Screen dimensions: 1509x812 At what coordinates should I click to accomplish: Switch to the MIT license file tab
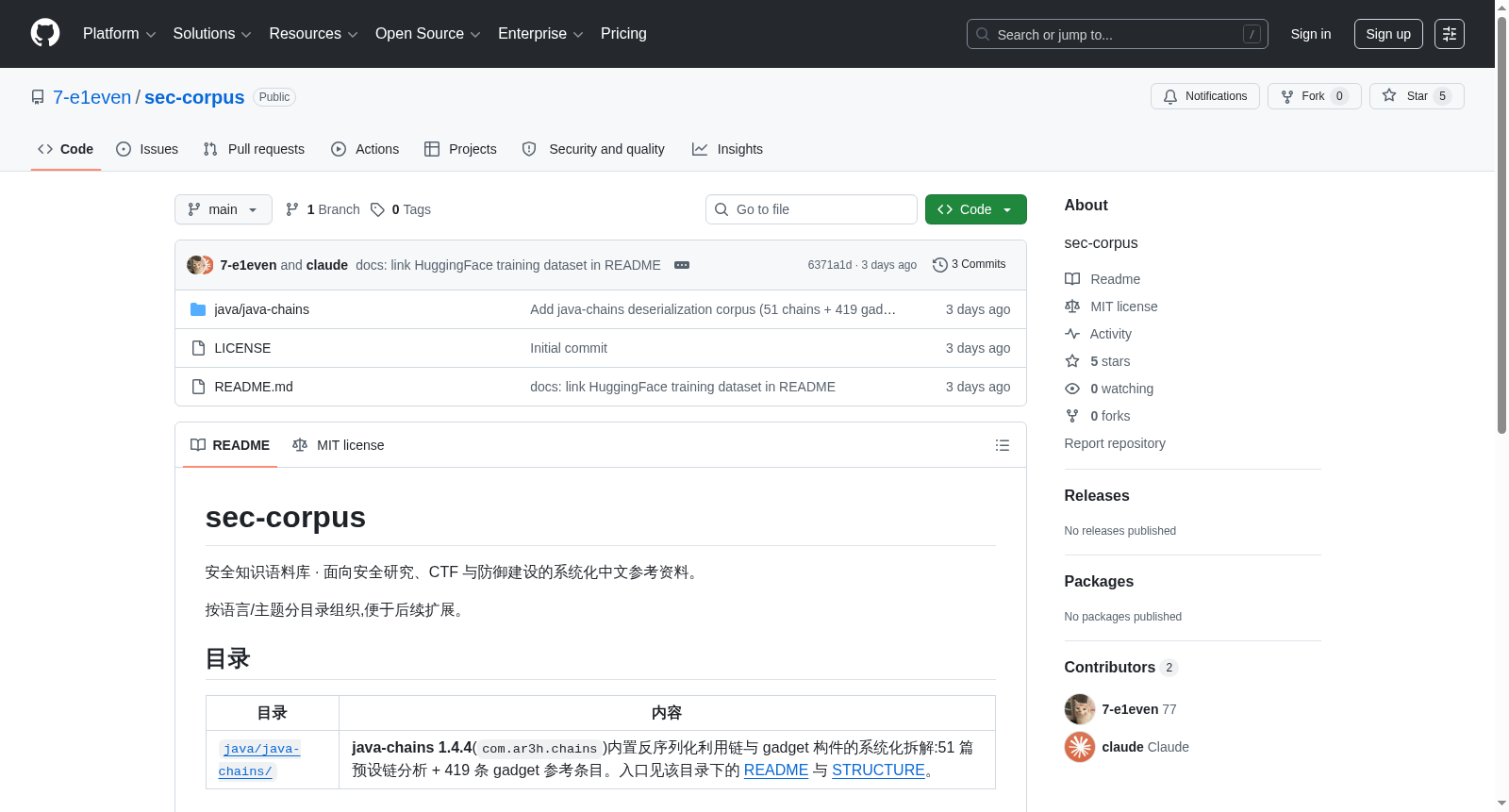tap(339, 445)
